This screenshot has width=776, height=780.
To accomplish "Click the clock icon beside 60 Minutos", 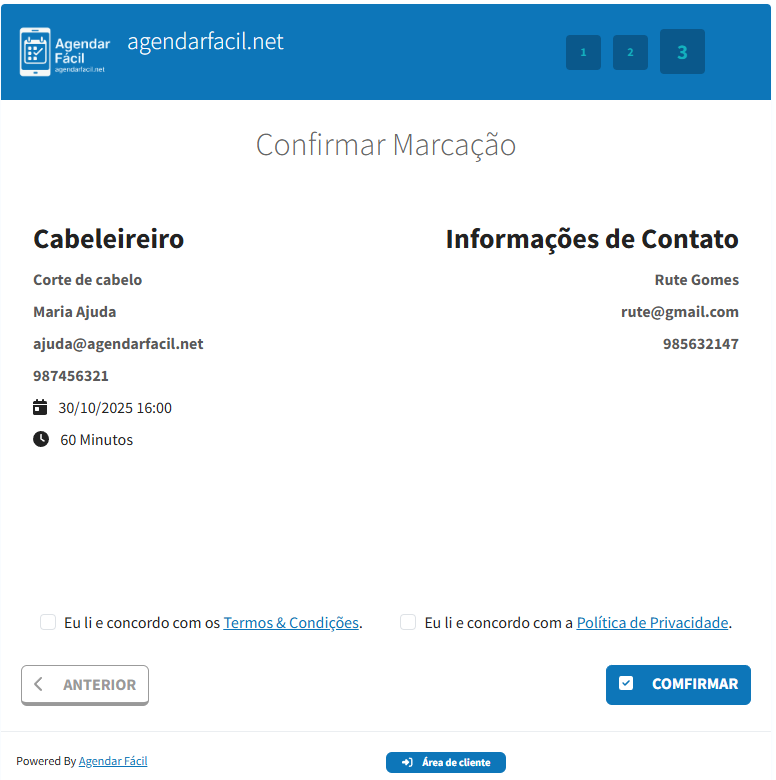I will pos(40,439).
